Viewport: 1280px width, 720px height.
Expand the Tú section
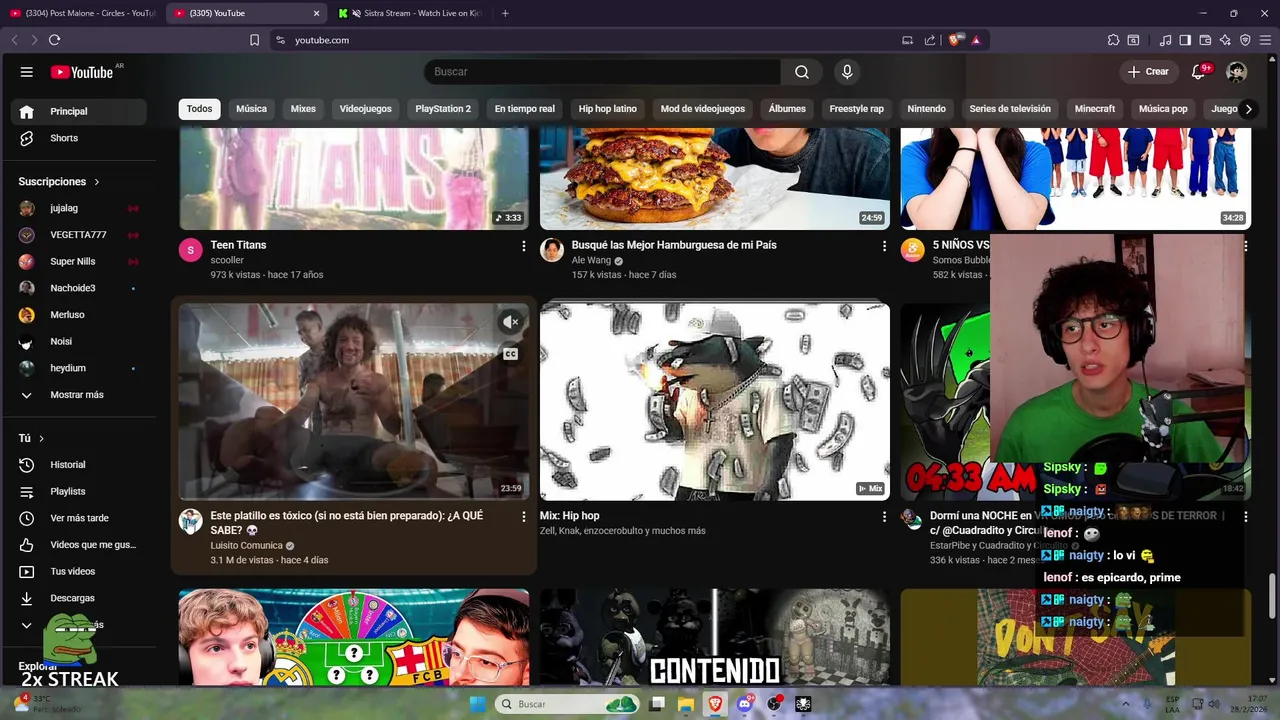pos(31,438)
